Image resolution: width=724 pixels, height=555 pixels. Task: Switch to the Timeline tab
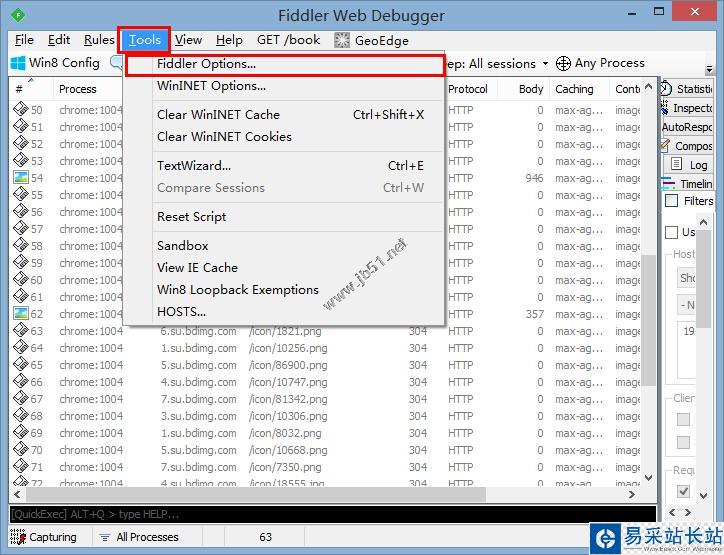(x=687, y=184)
